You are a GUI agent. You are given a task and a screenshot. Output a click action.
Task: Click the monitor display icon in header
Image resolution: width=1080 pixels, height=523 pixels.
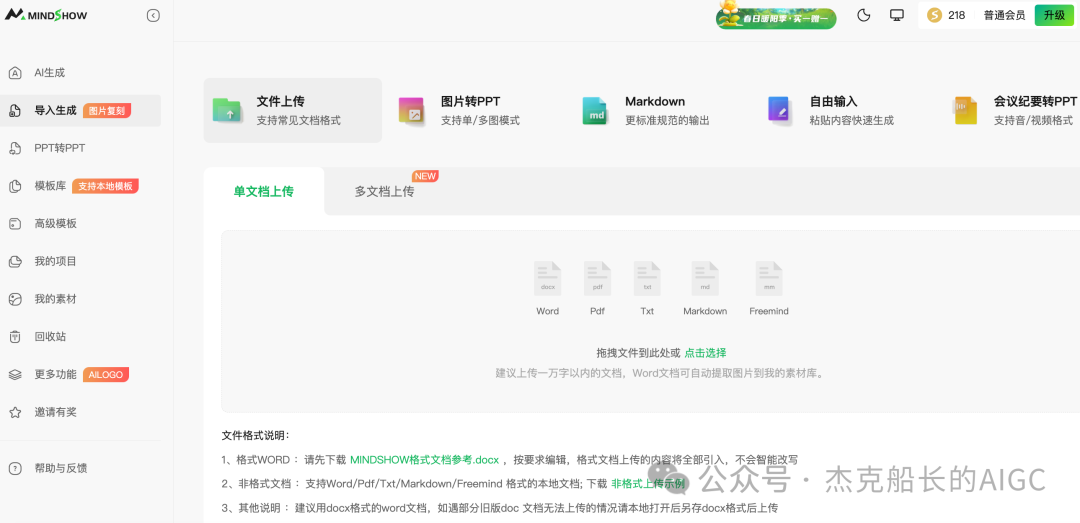(x=897, y=15)
